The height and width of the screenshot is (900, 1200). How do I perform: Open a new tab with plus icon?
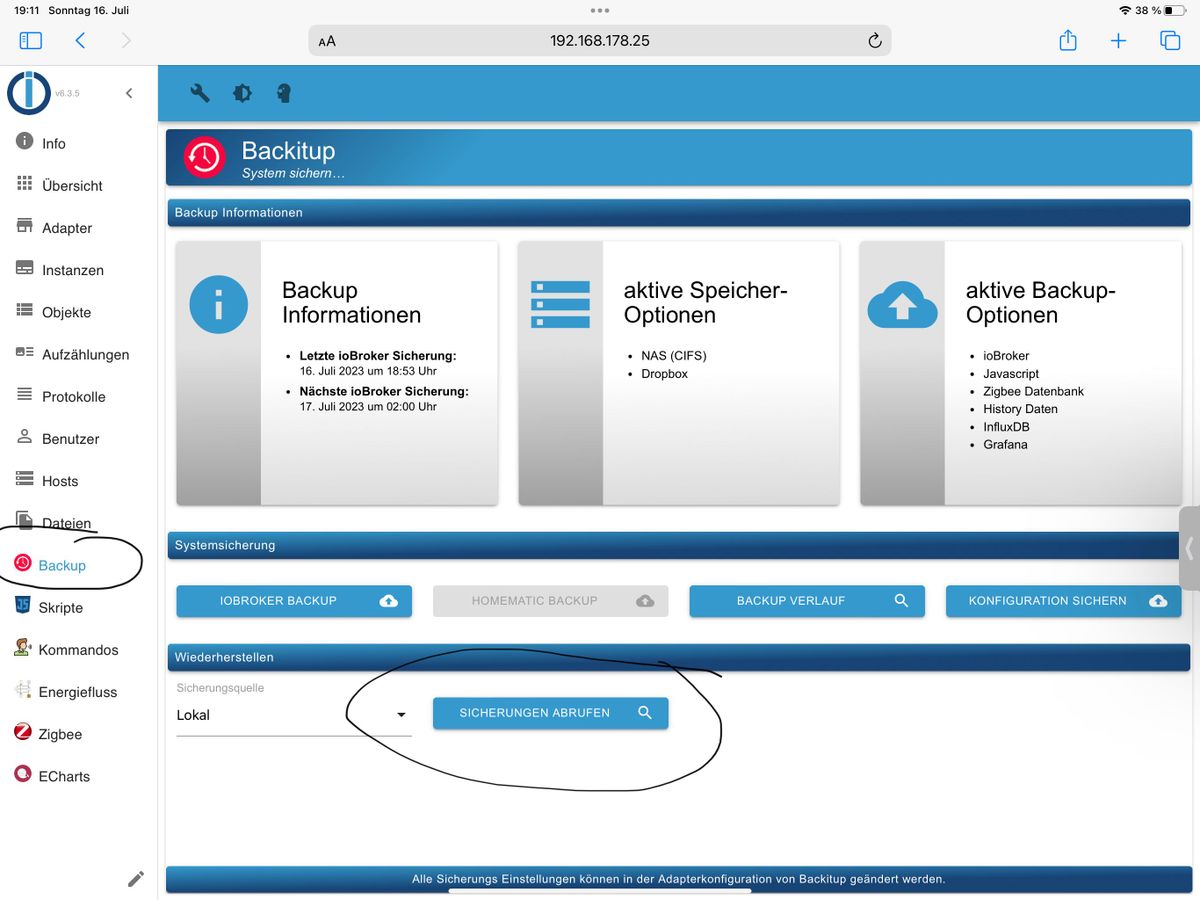pos(1118,40)
